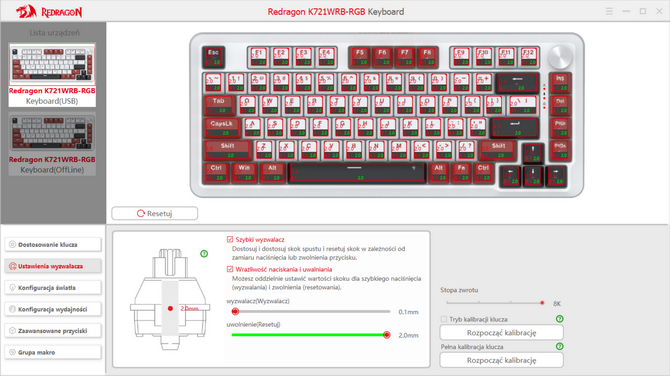
Task: Select the F5 key on keyboard
Action: (x=360, y=57)
